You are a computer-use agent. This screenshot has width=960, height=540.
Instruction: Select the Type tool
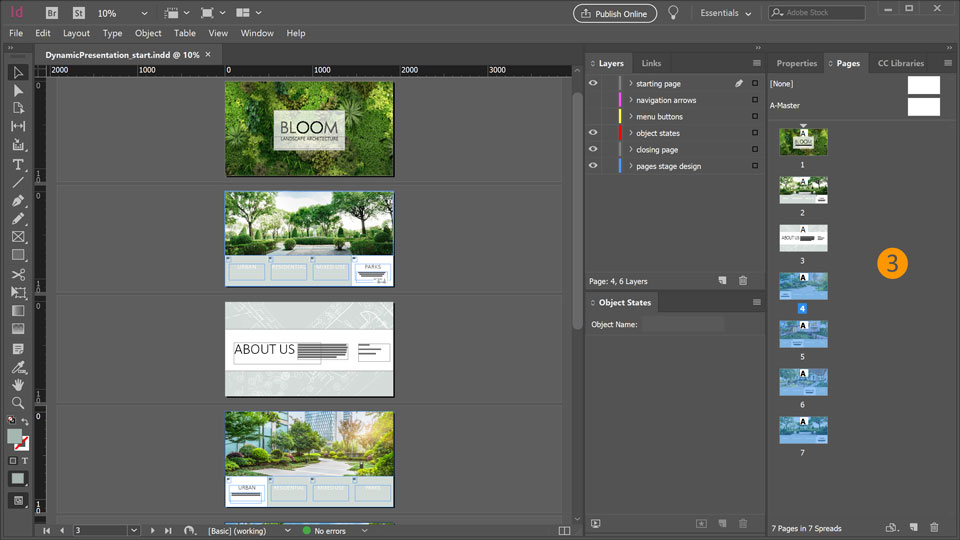(18, 164)
